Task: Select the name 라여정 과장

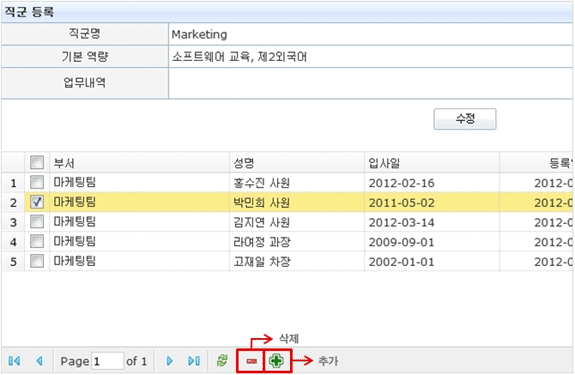Action: click(x=262, y=242)
